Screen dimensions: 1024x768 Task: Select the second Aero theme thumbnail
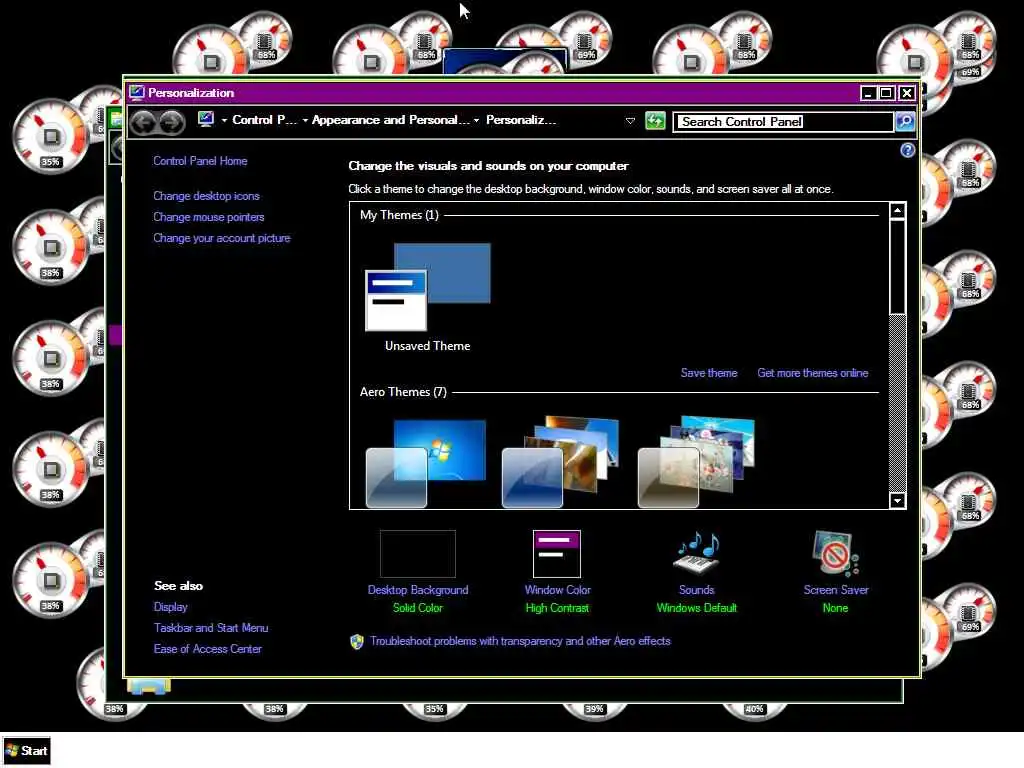(560, 462)
